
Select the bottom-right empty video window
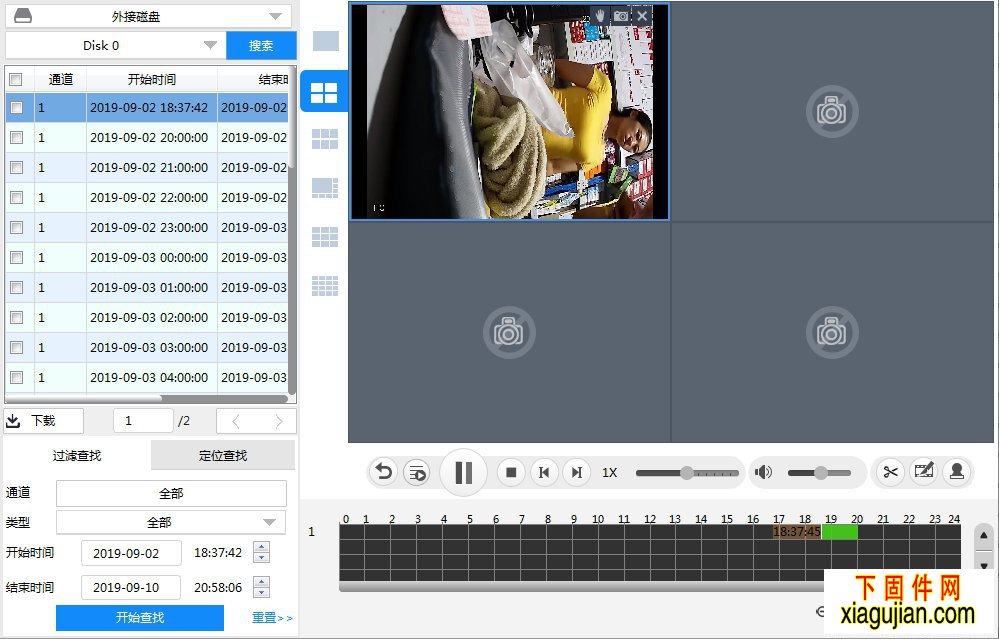[x=832, y=333]
